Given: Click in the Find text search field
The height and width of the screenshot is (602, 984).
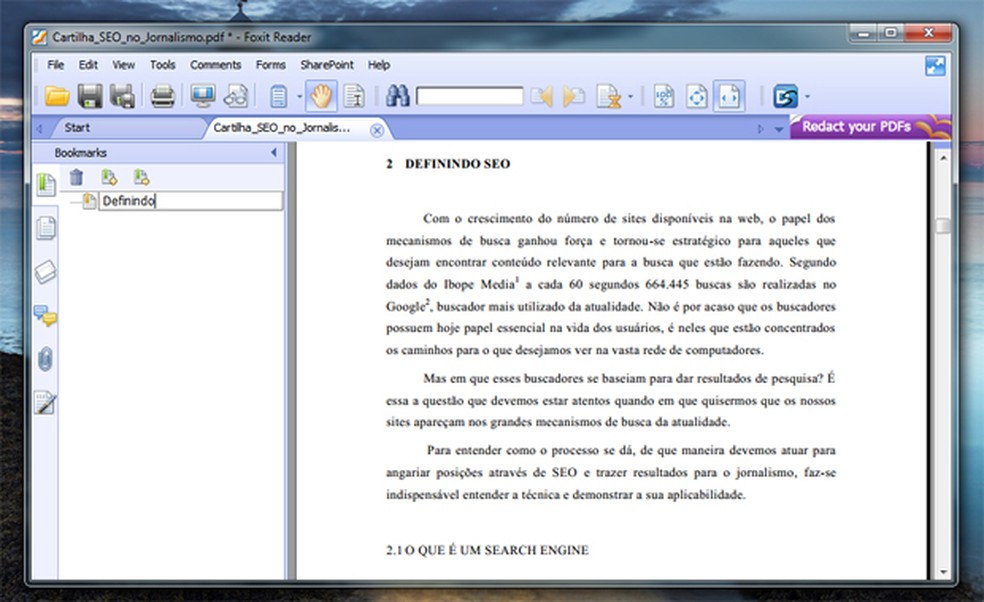Looking at the screenshot, I should pyautogui.click(x=469, y=96).
